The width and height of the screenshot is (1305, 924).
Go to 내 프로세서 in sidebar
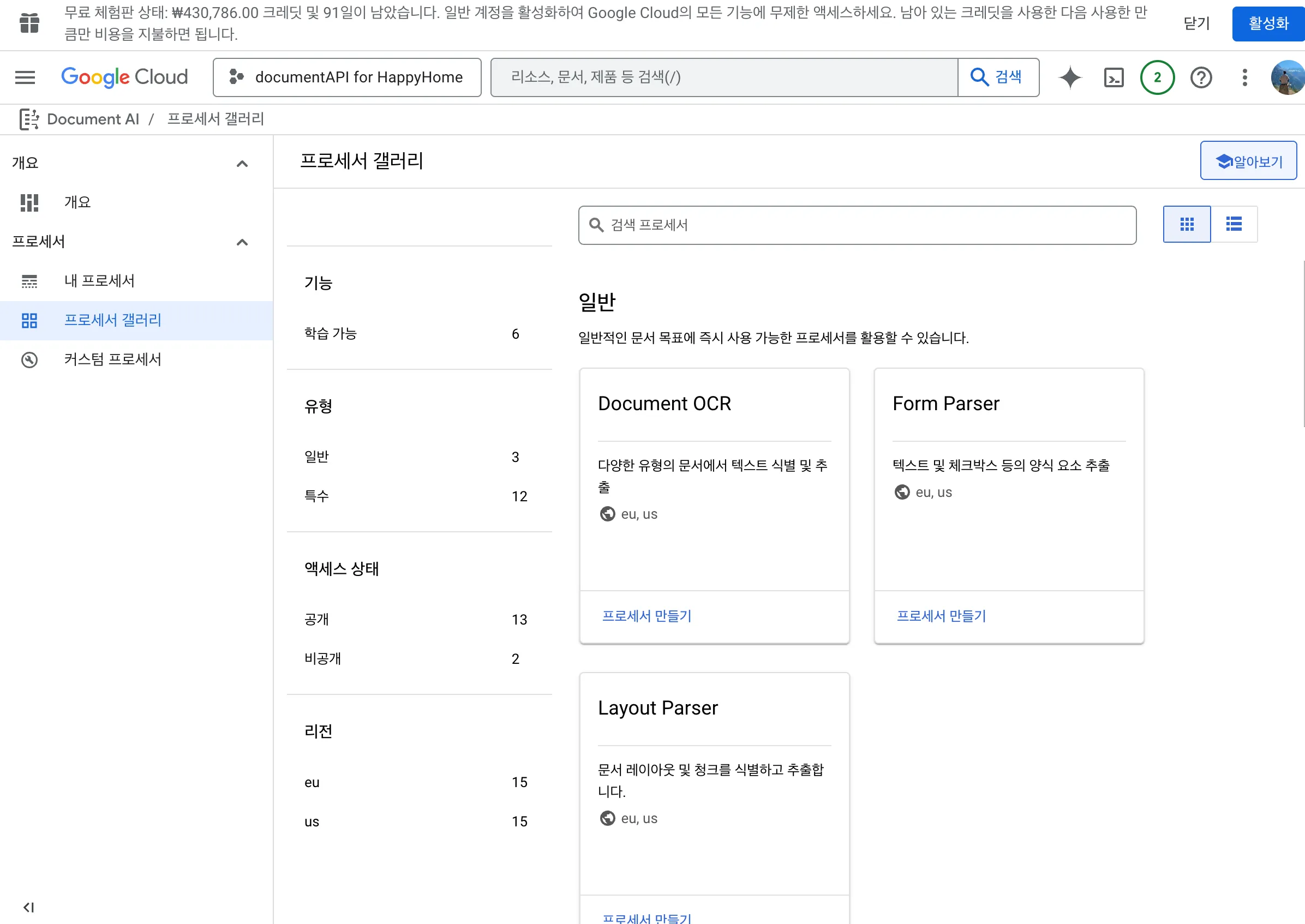99,280
